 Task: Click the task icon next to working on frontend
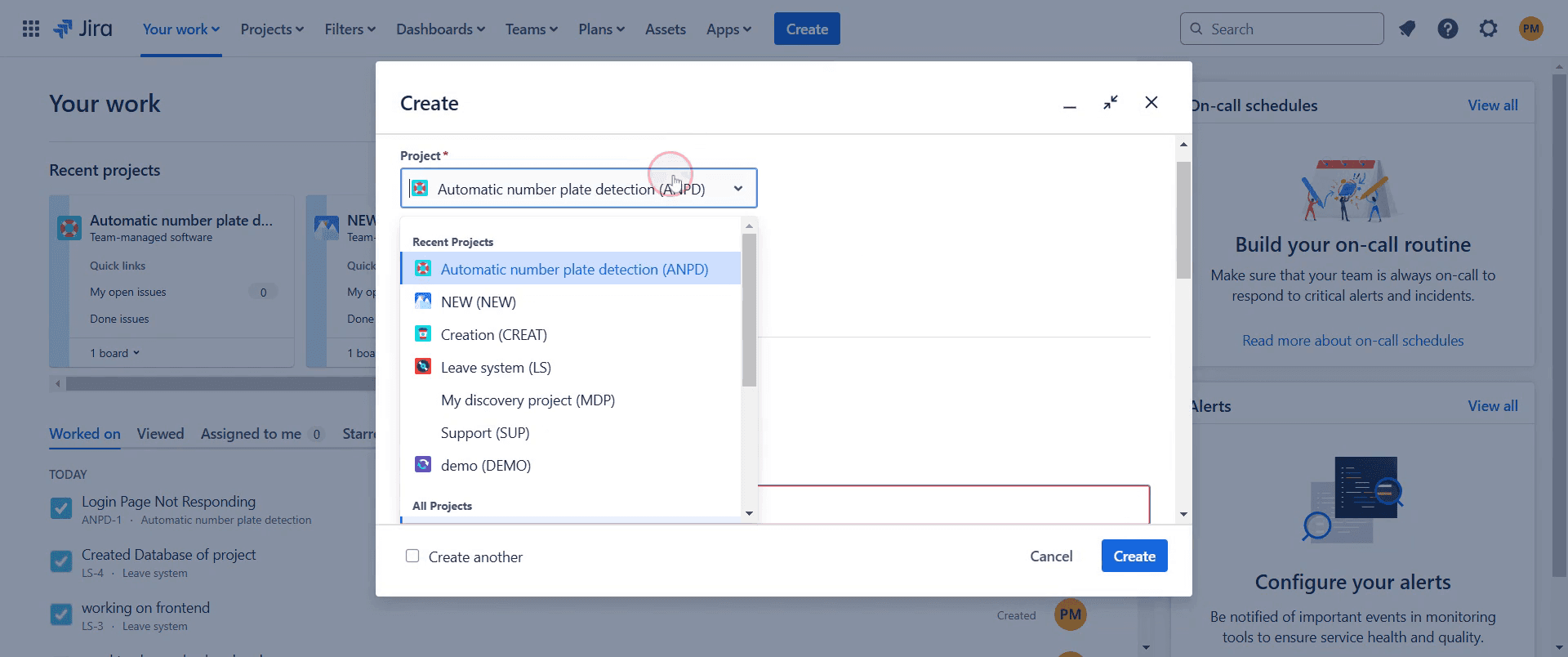[61, 615]
